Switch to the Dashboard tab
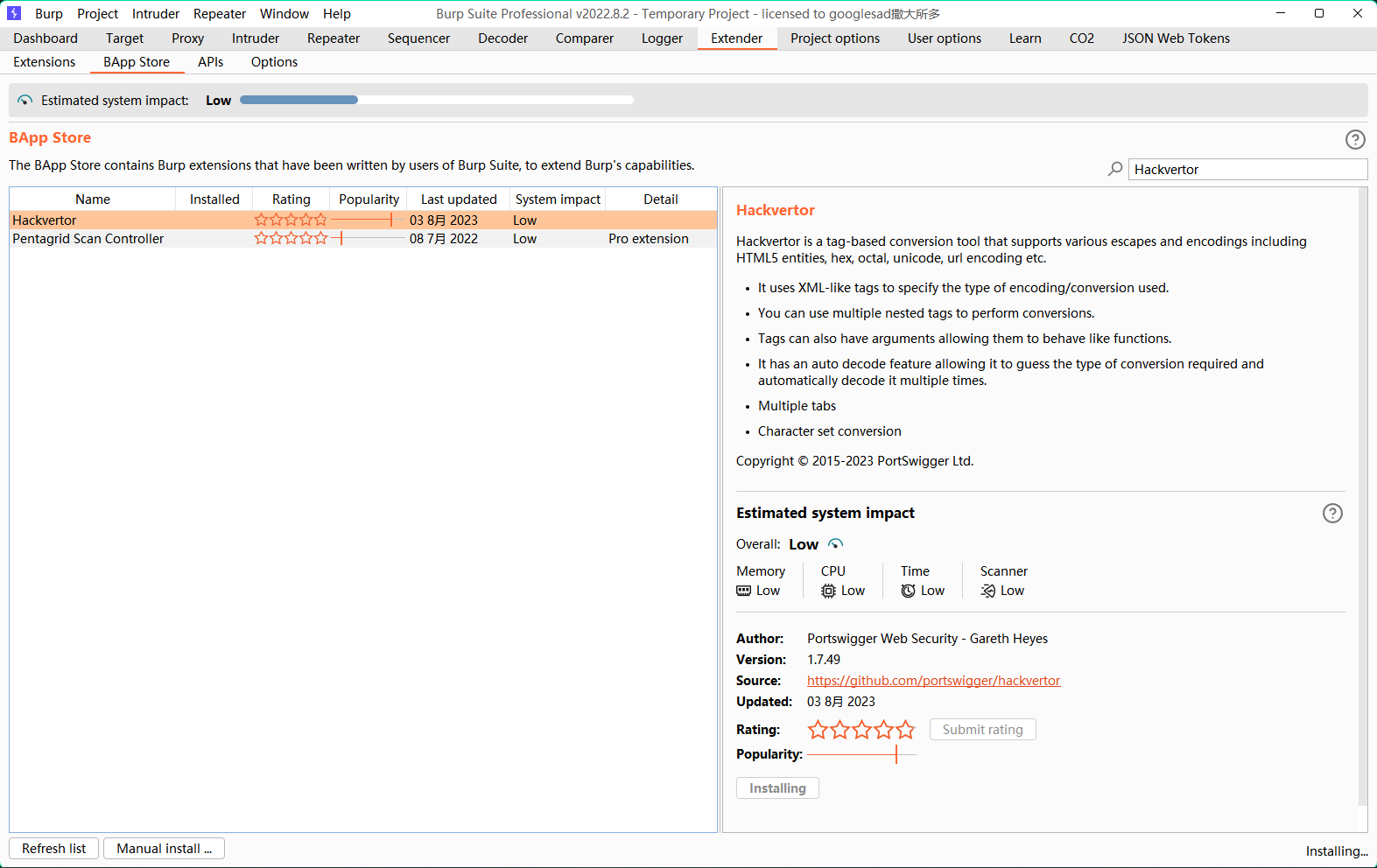Viewport: 1377px width, 868px height. (x=46, y=38)
